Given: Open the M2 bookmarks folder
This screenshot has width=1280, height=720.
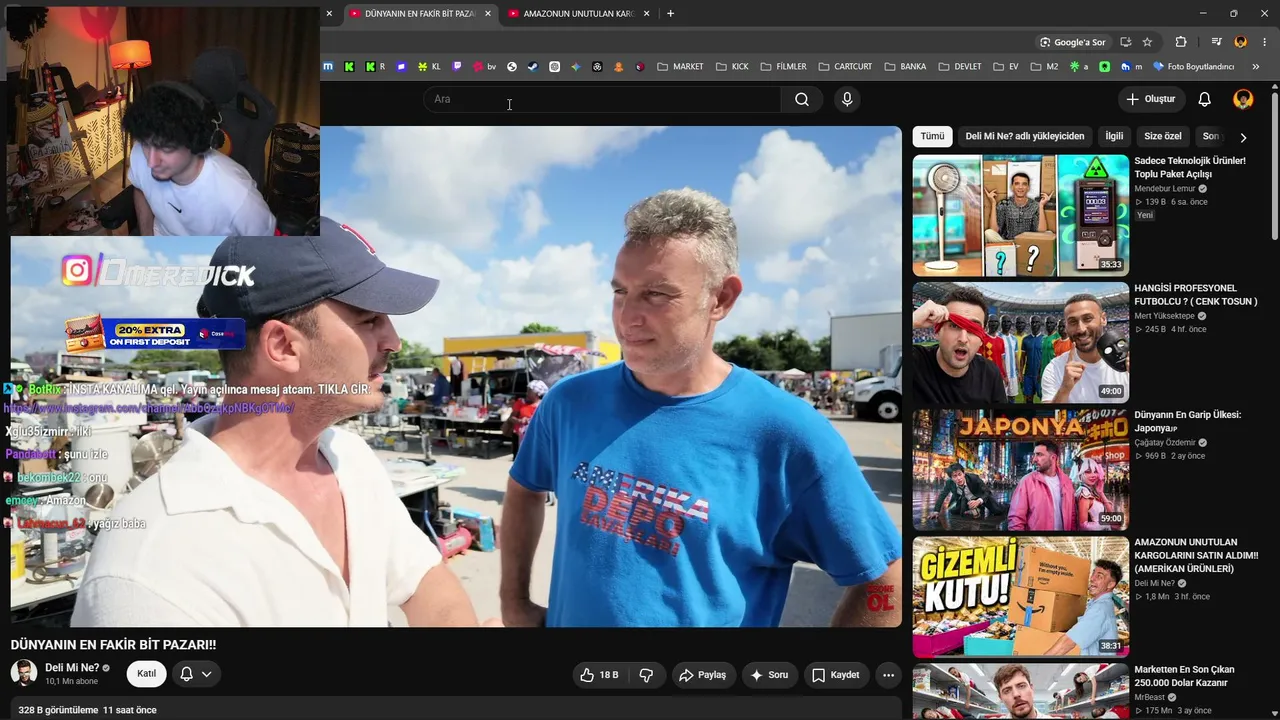Looking at the screenshot, I should pyautogui.click(x=1044, y=67).
